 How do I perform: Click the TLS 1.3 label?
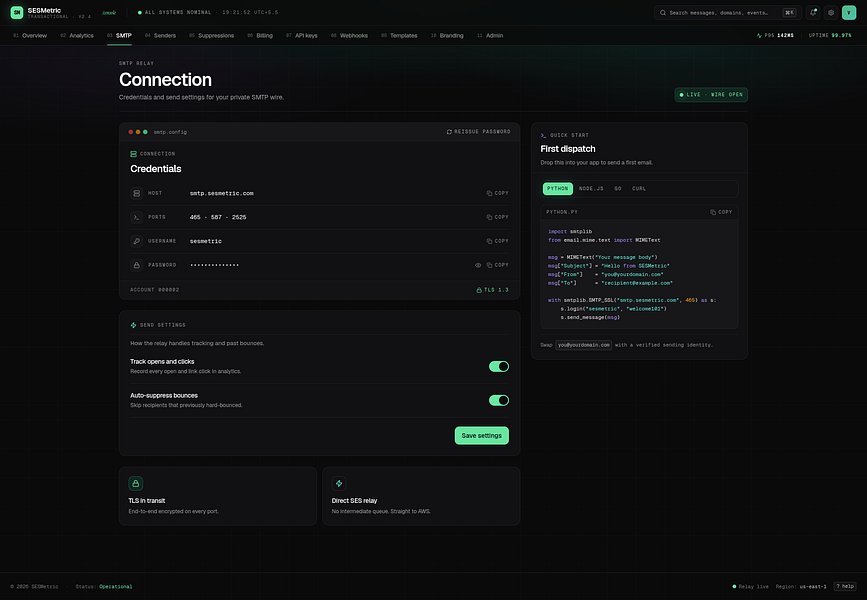pyautogui.click(x=492, y=290)
